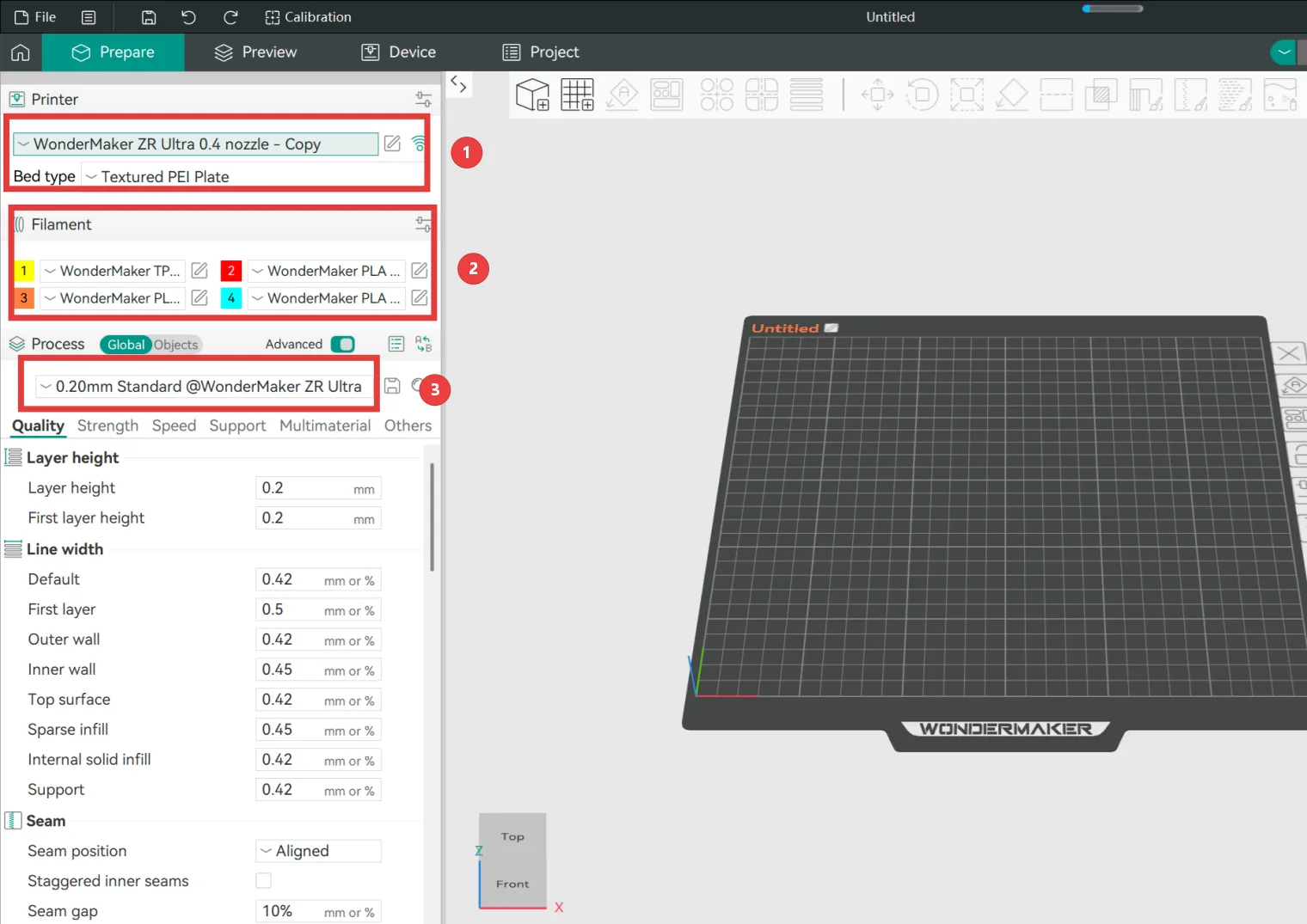Select the Scale tool
Image resolution: width=1307 pixels, height=924 pixels.
point(966,95)
